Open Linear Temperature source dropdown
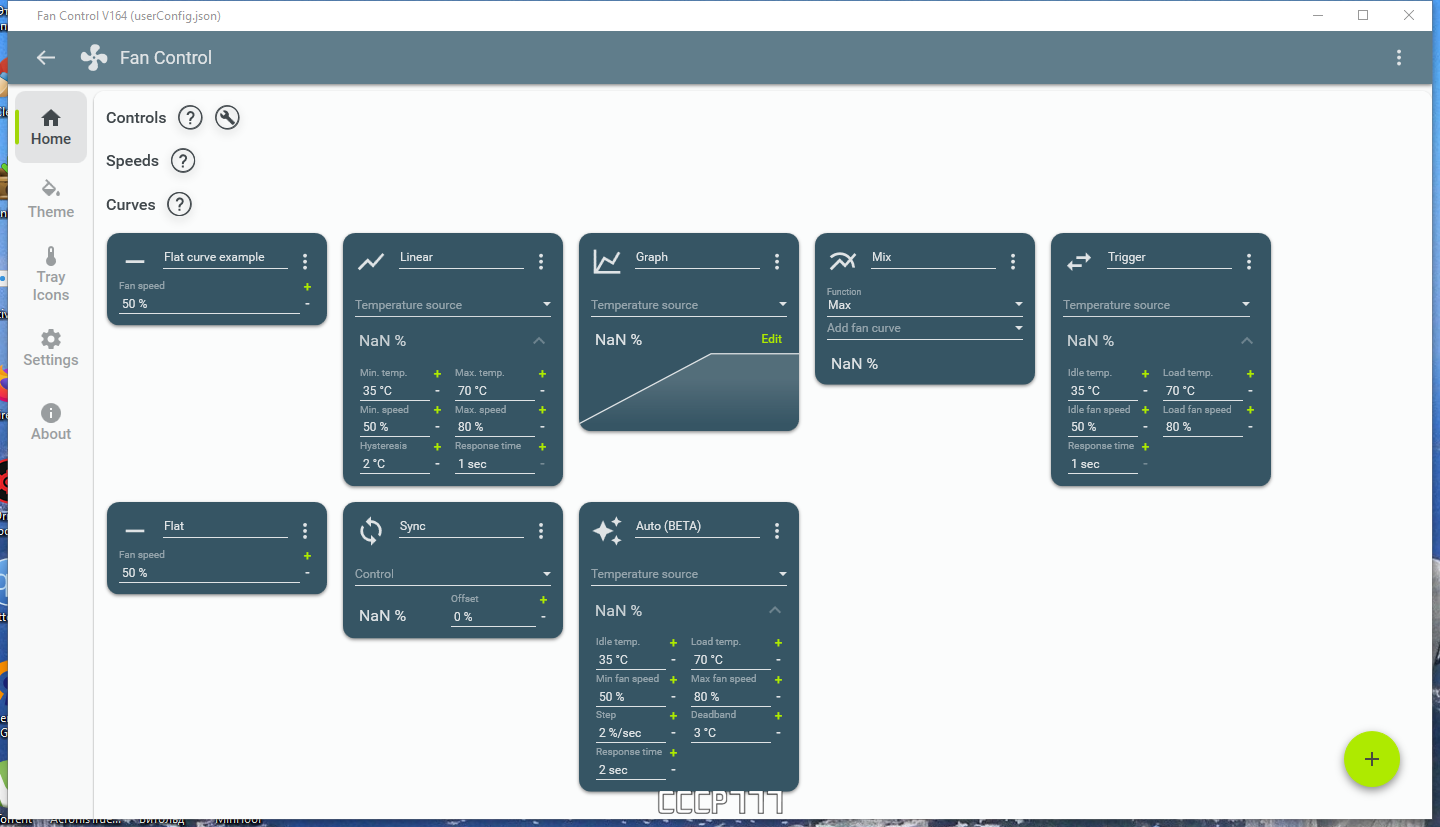 pyautogui.click(x=453, y=305)
